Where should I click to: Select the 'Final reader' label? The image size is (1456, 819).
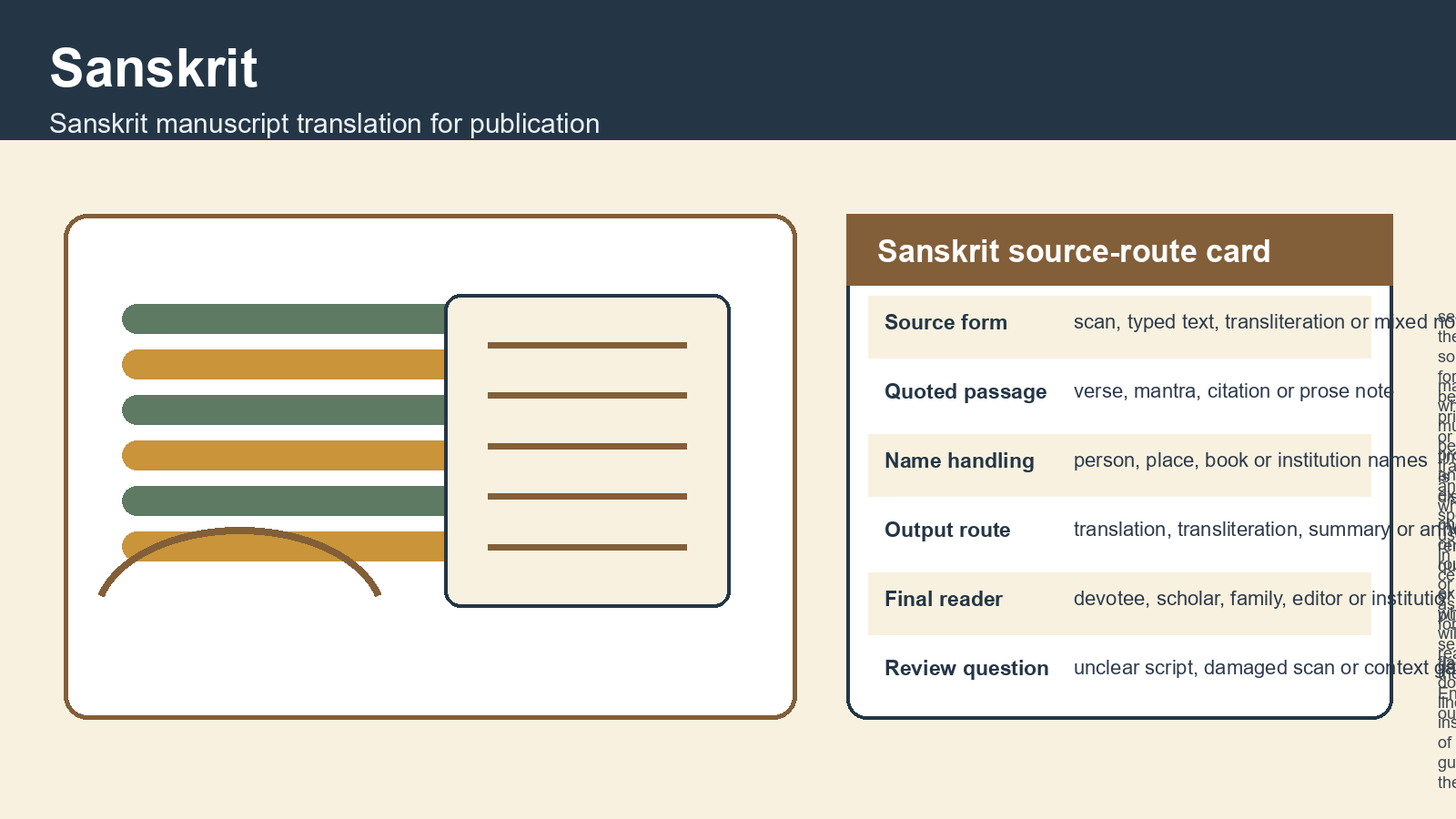[944, 599]
